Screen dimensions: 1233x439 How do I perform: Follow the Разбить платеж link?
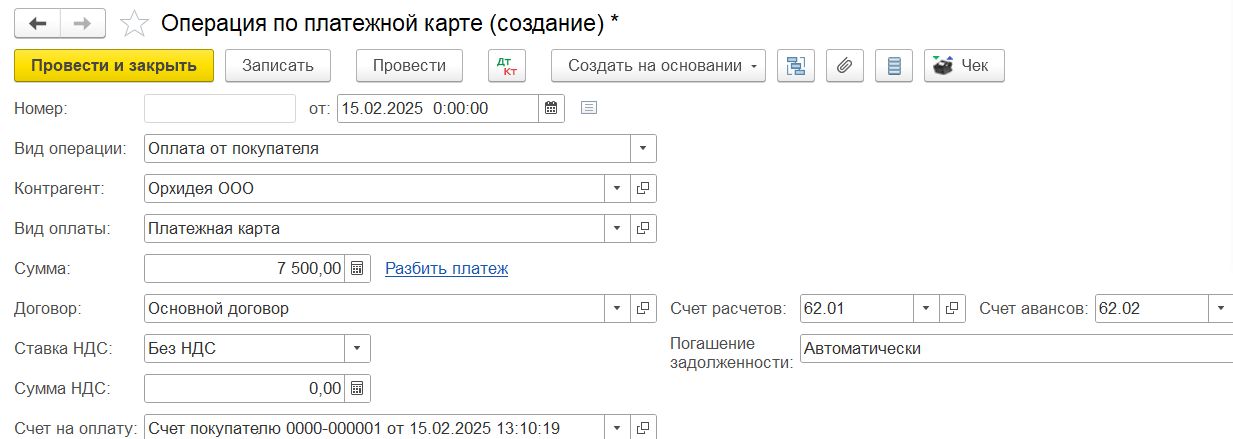tap(447, 268)
